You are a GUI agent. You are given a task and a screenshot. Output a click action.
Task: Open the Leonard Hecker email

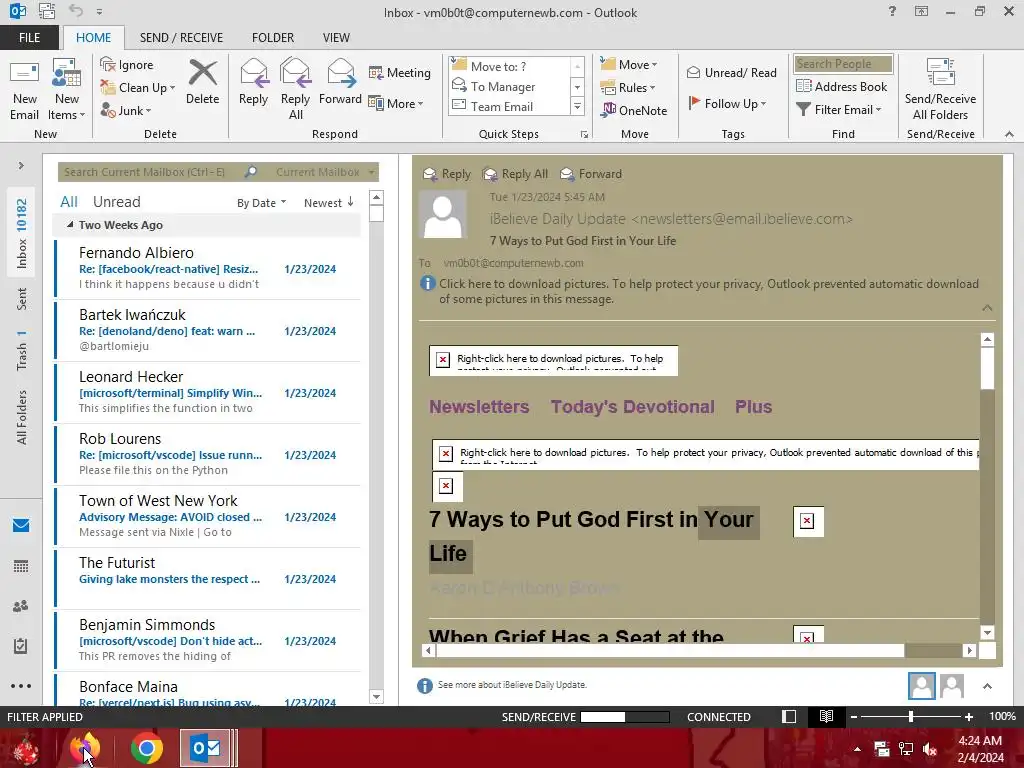click(208, 392)
